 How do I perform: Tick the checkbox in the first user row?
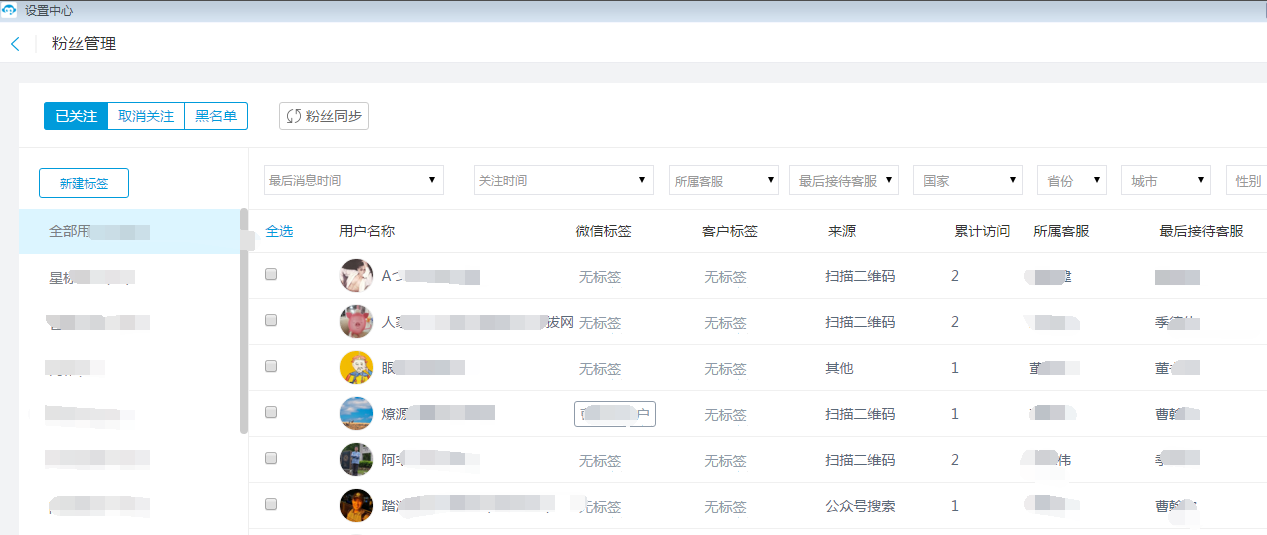point(271,274)
